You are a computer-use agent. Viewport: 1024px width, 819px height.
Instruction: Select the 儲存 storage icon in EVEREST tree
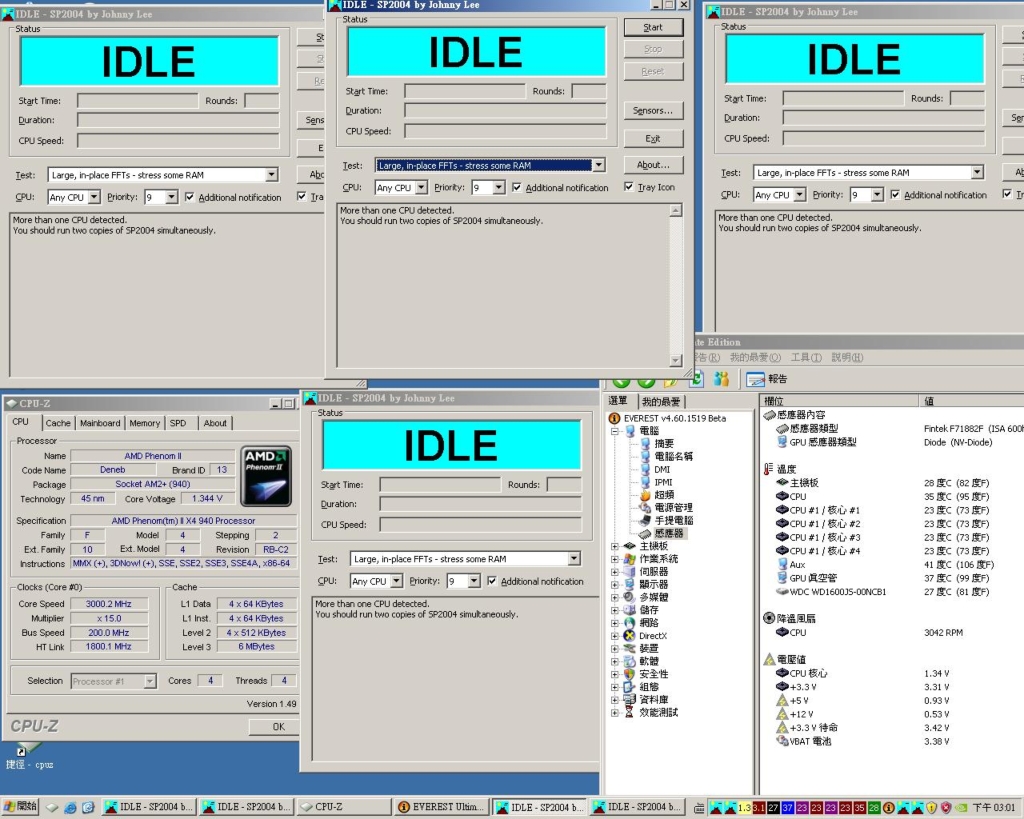click(630, 610)
